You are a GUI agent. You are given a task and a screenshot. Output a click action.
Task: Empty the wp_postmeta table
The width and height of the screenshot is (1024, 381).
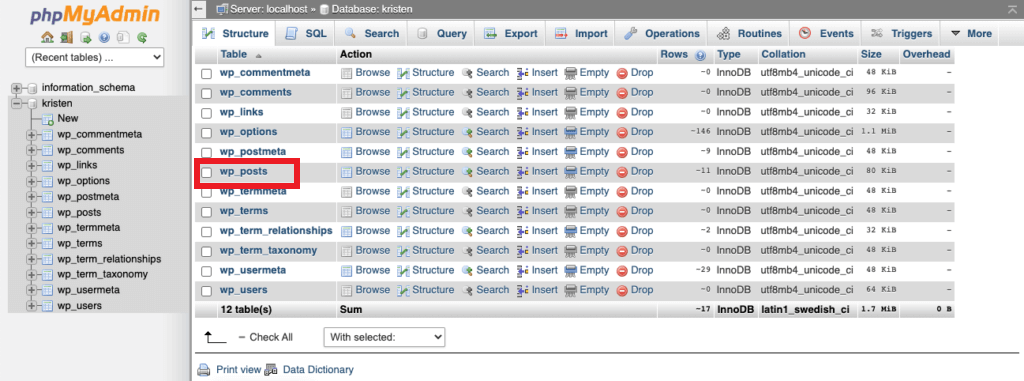[x=586, y=151]
